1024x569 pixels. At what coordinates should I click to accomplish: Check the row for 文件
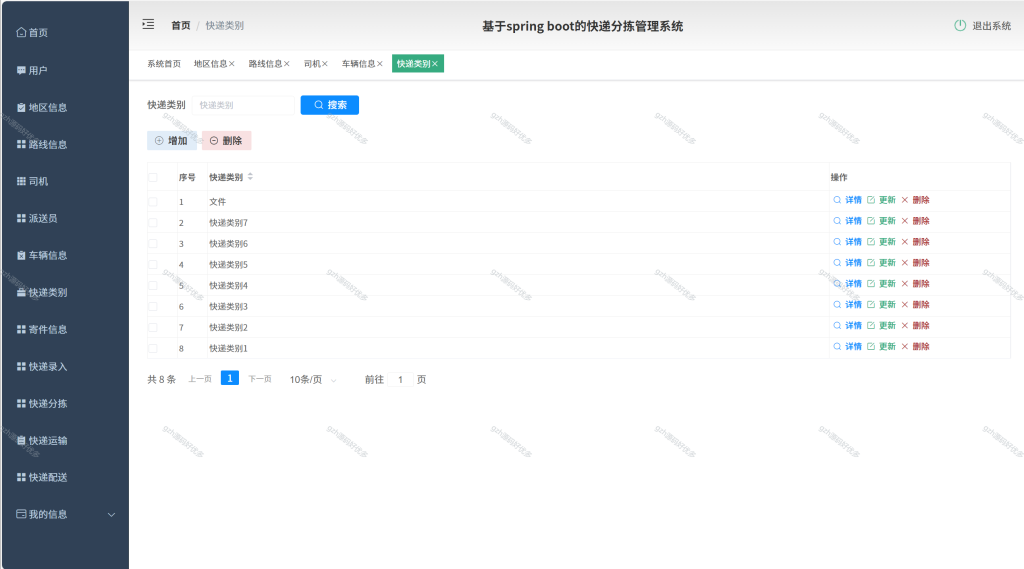153,202
